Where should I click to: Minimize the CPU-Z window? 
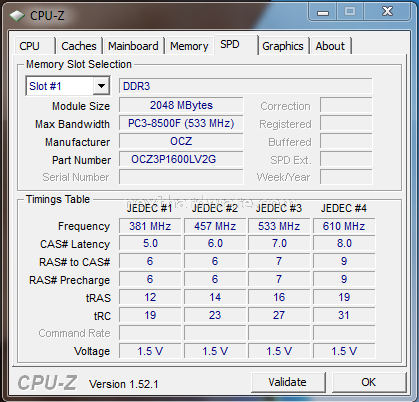click(323, 12)
